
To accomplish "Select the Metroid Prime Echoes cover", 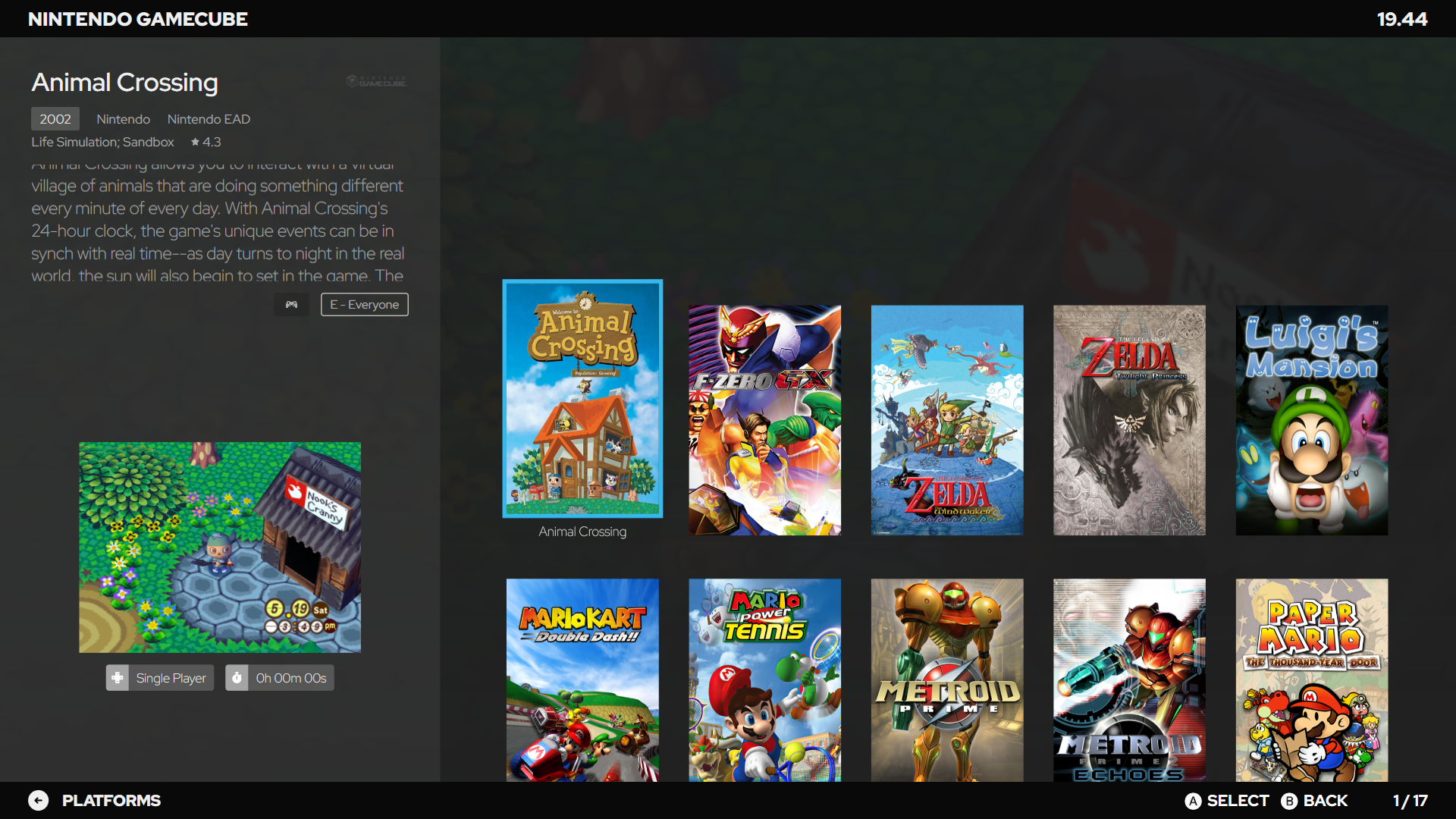I will [x=1129, y=680].
